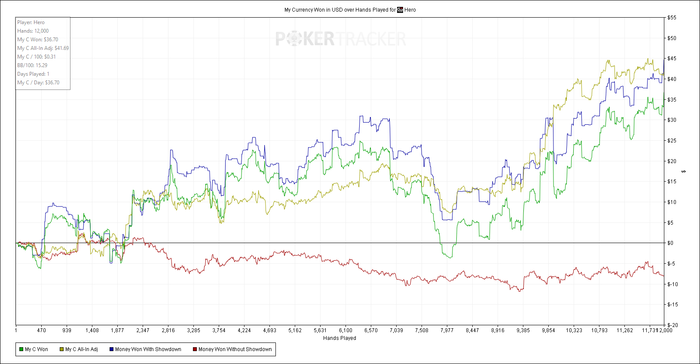Click the 470 x-axis tick label
Image resolution: width=700 pixels, height=364 pixels.
pos(41,331)
